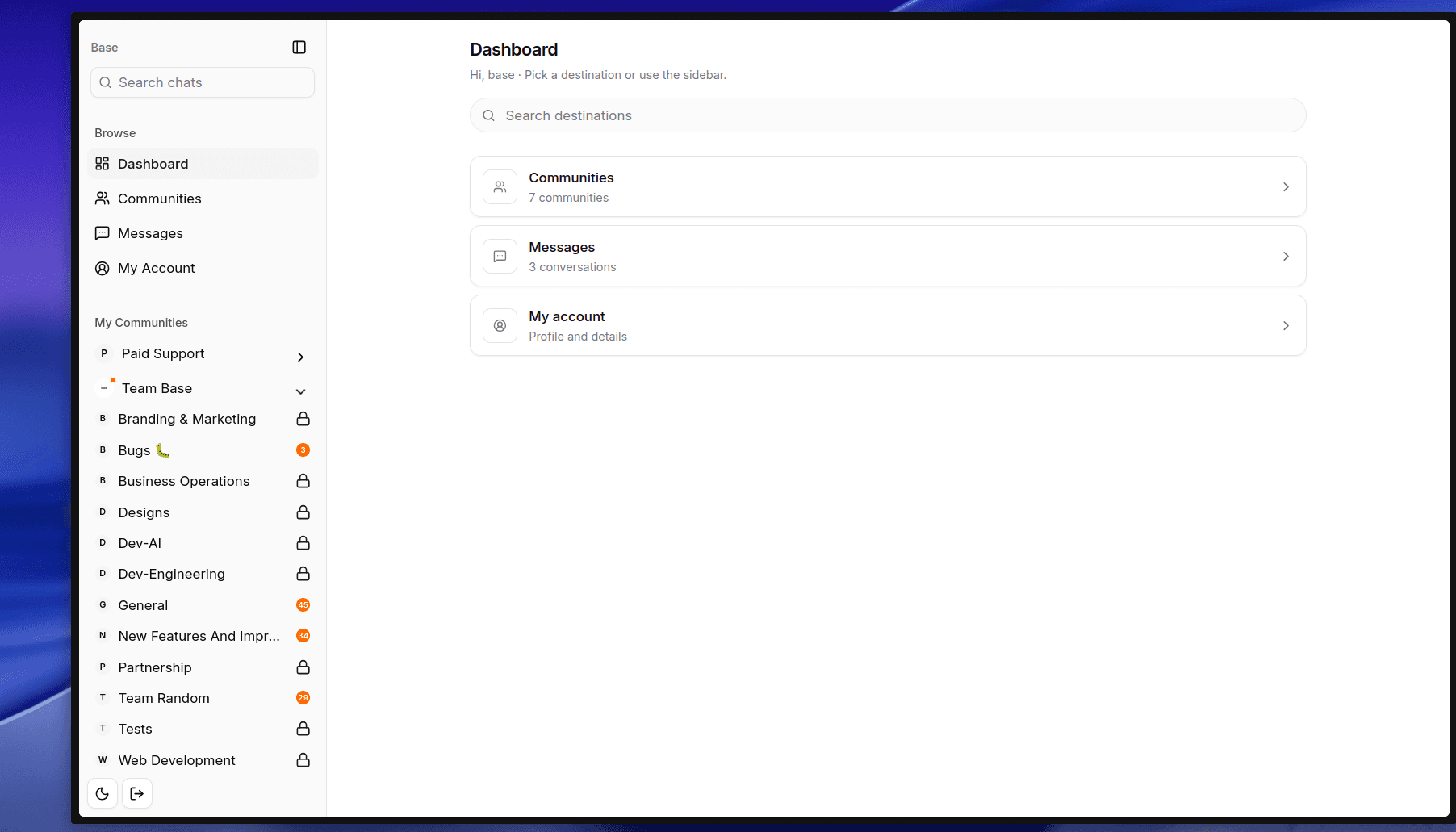Open Messages from the Browse menu
The image size is (1456, 832).
click(x=203, y=233)
